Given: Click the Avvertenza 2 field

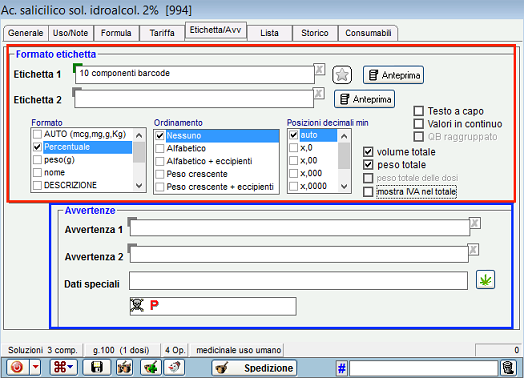Looking at the screenshot, I should 299,254.
